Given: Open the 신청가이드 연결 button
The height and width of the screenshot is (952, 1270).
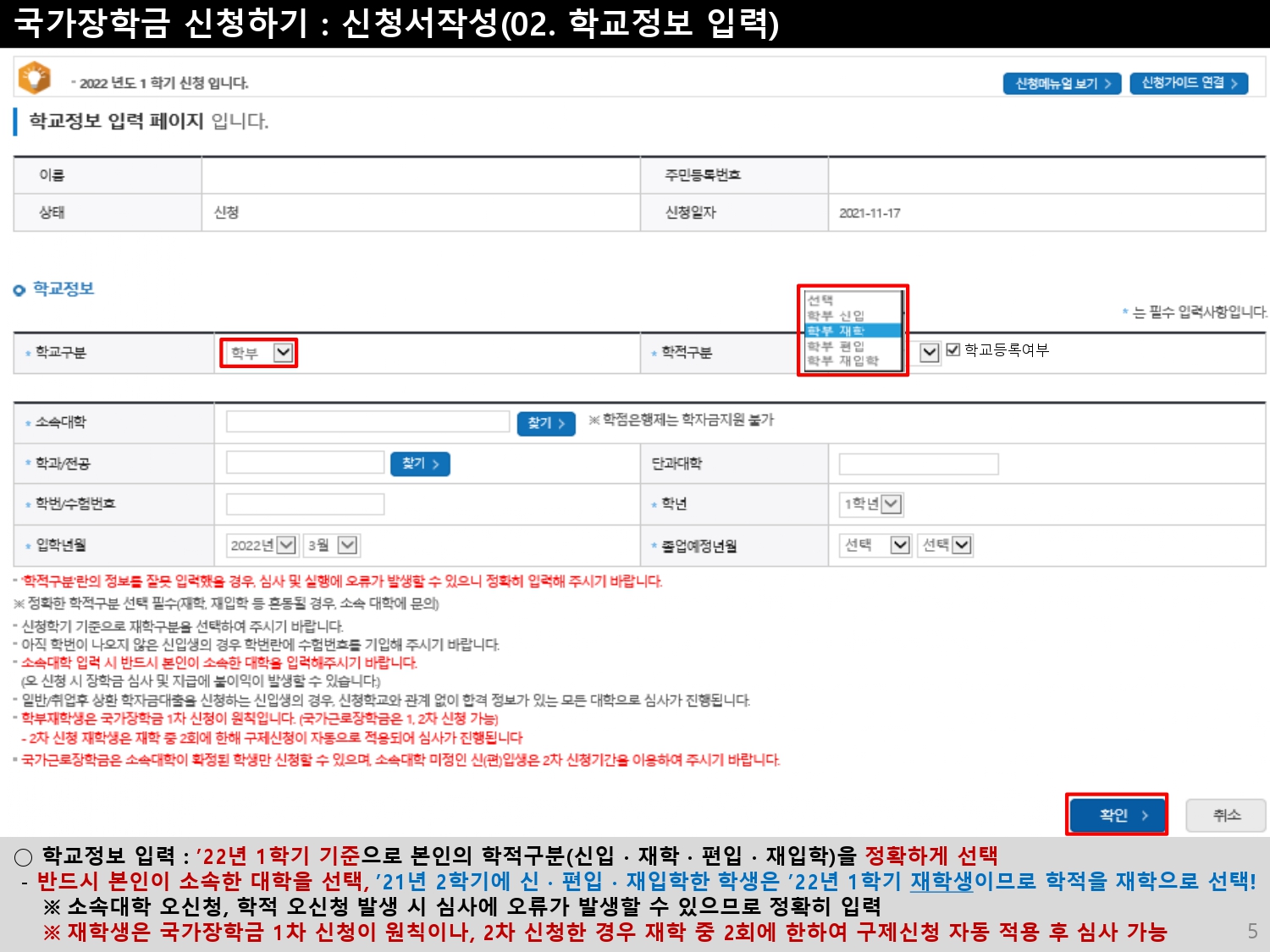Looking at the screenshot, I should click(1189, 83).
